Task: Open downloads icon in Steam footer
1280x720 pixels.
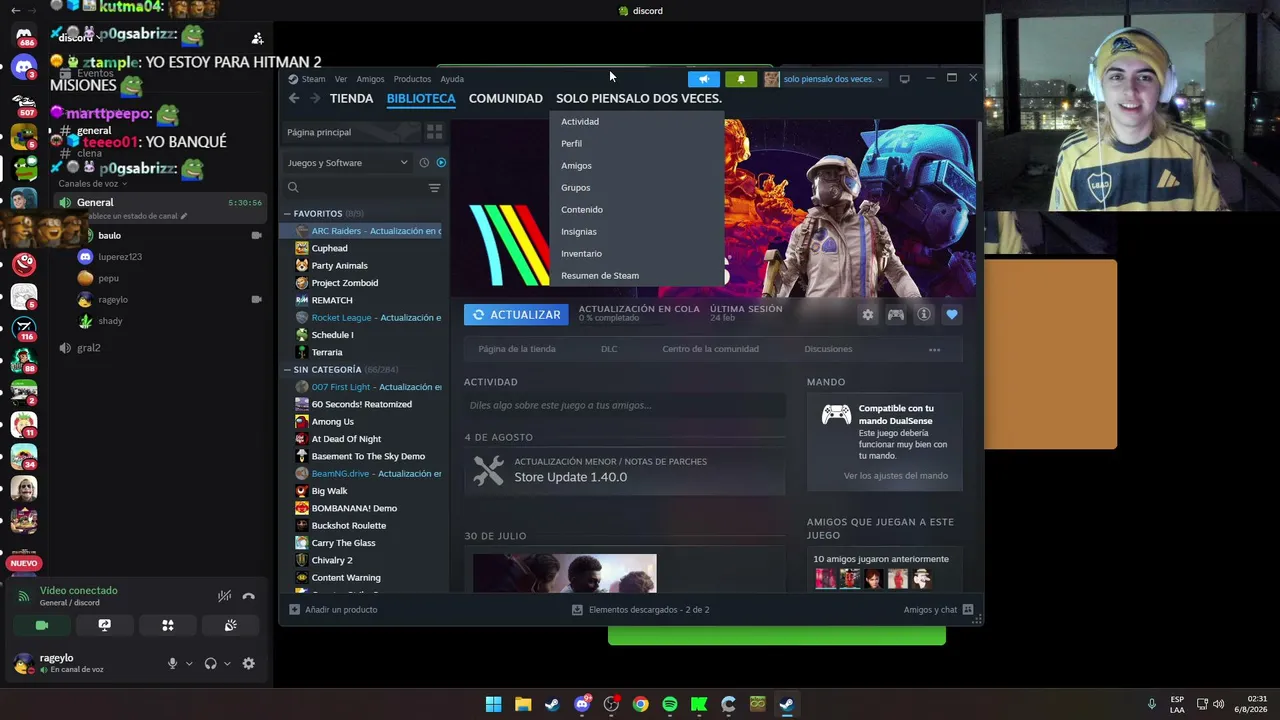Action: point(577,610)
